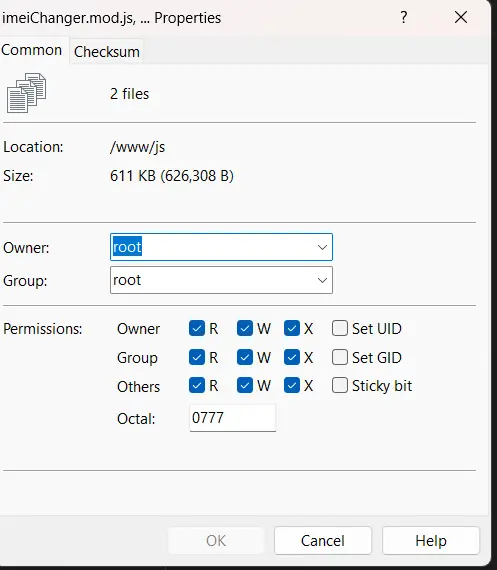Switch to the Common tab
Viewport: 497px width, 570px height.
pyautogui.click(x=31, y=50)
